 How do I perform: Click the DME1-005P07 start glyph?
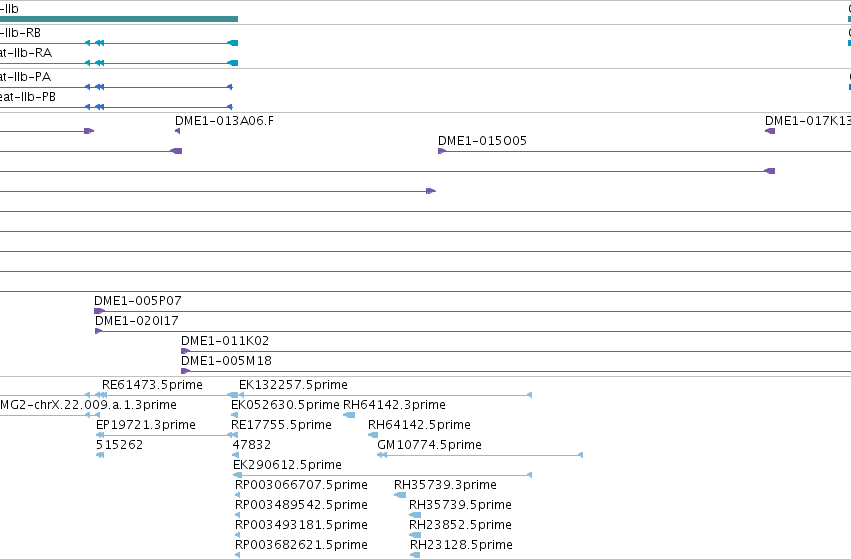coord(99,311)
